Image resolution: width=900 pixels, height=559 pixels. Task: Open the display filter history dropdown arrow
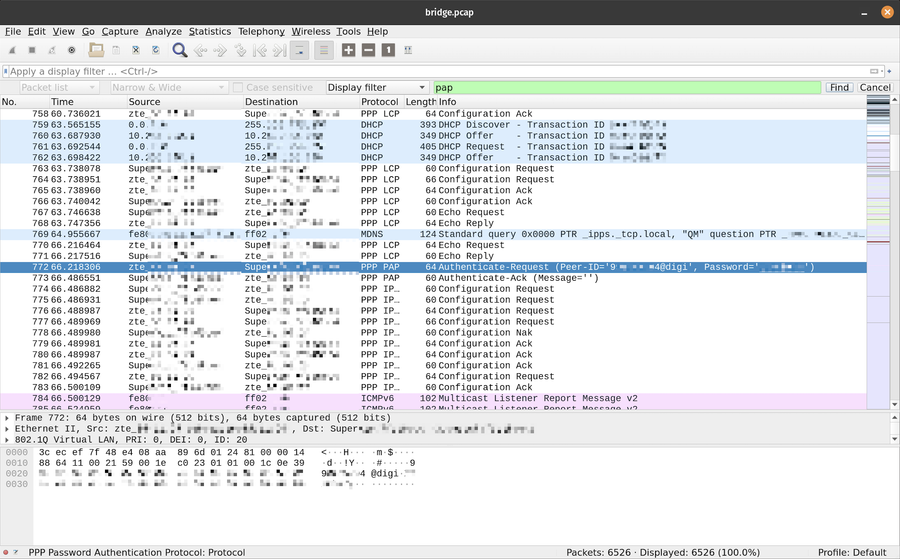882,71
